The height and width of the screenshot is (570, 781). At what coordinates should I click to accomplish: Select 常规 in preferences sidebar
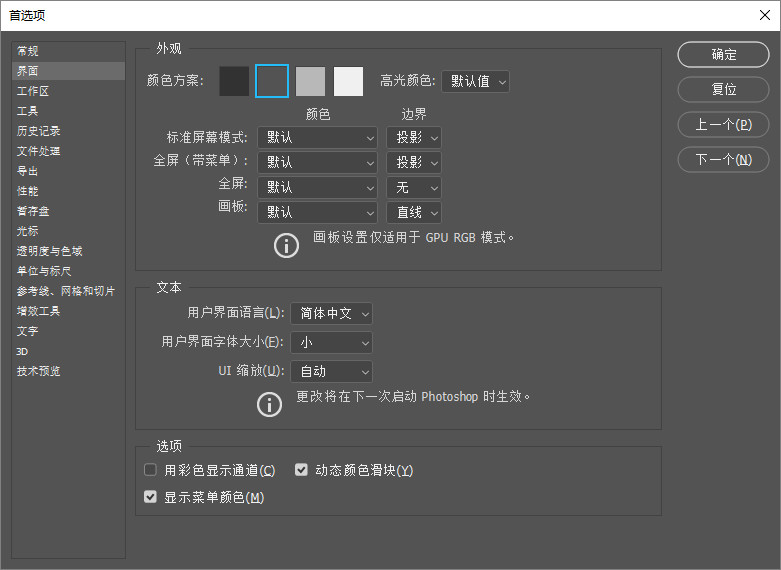[68, 51]
